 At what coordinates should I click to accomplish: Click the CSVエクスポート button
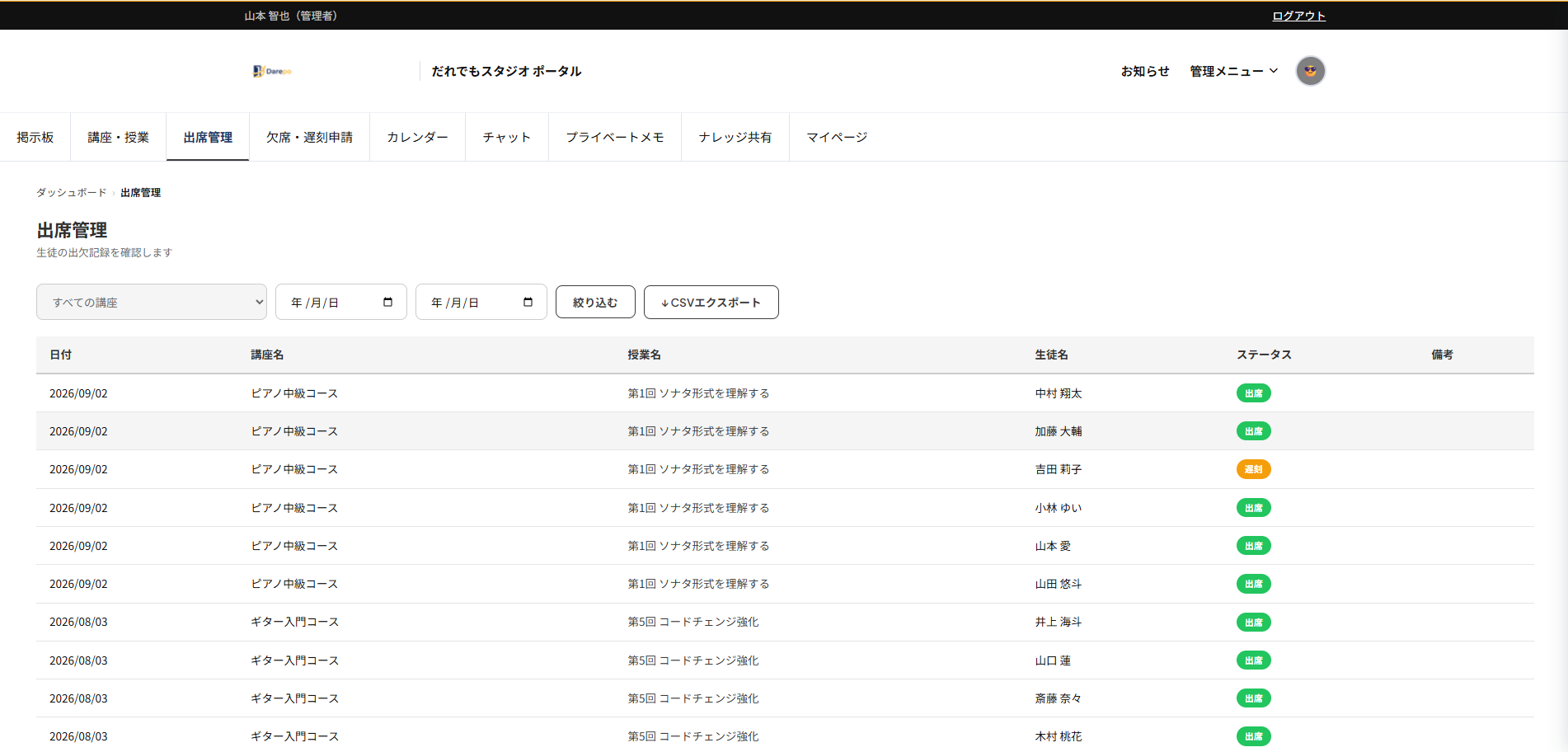(x=711, y=302)
